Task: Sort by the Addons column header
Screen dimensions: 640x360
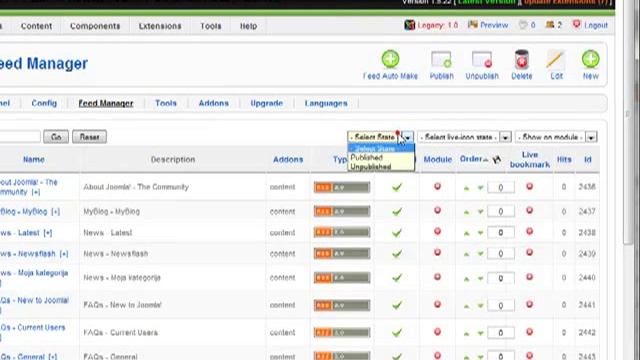Action: coord(288,160)
